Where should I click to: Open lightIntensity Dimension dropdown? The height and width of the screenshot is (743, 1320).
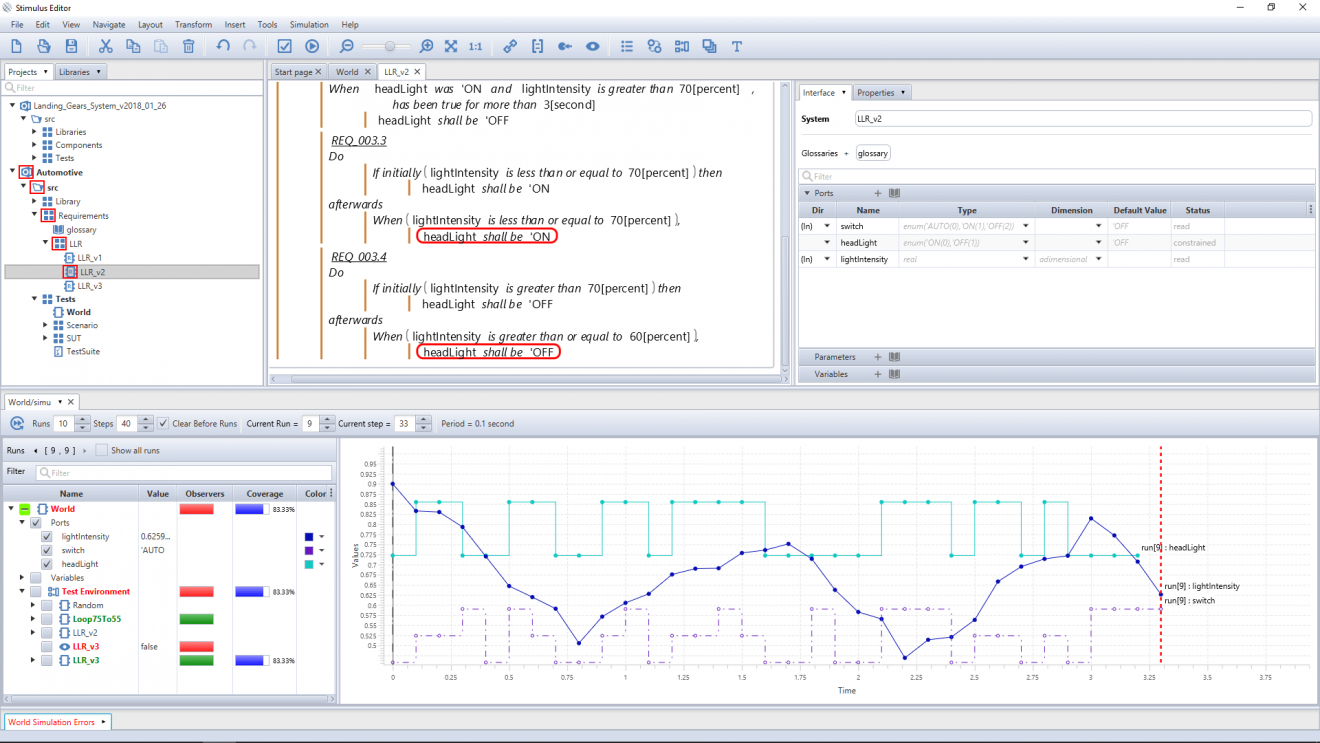[1099, 259]
